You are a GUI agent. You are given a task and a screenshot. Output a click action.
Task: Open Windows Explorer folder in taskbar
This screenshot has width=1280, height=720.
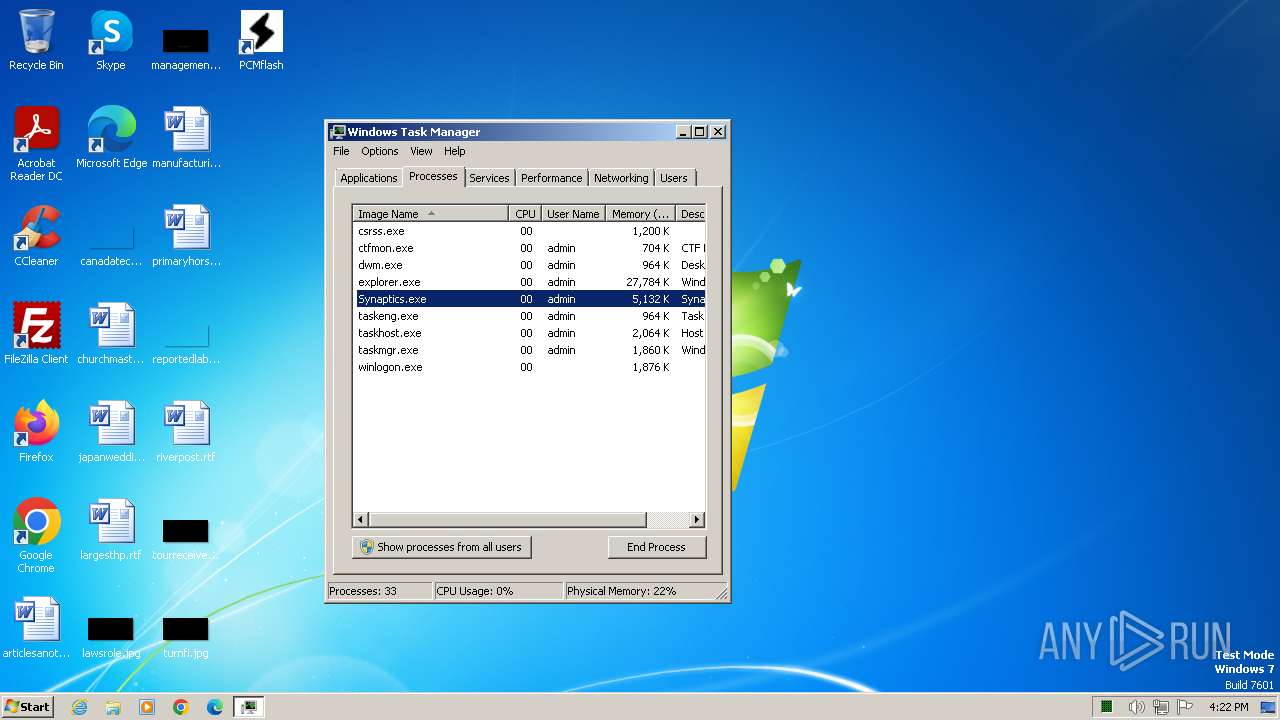coord(113,707)
